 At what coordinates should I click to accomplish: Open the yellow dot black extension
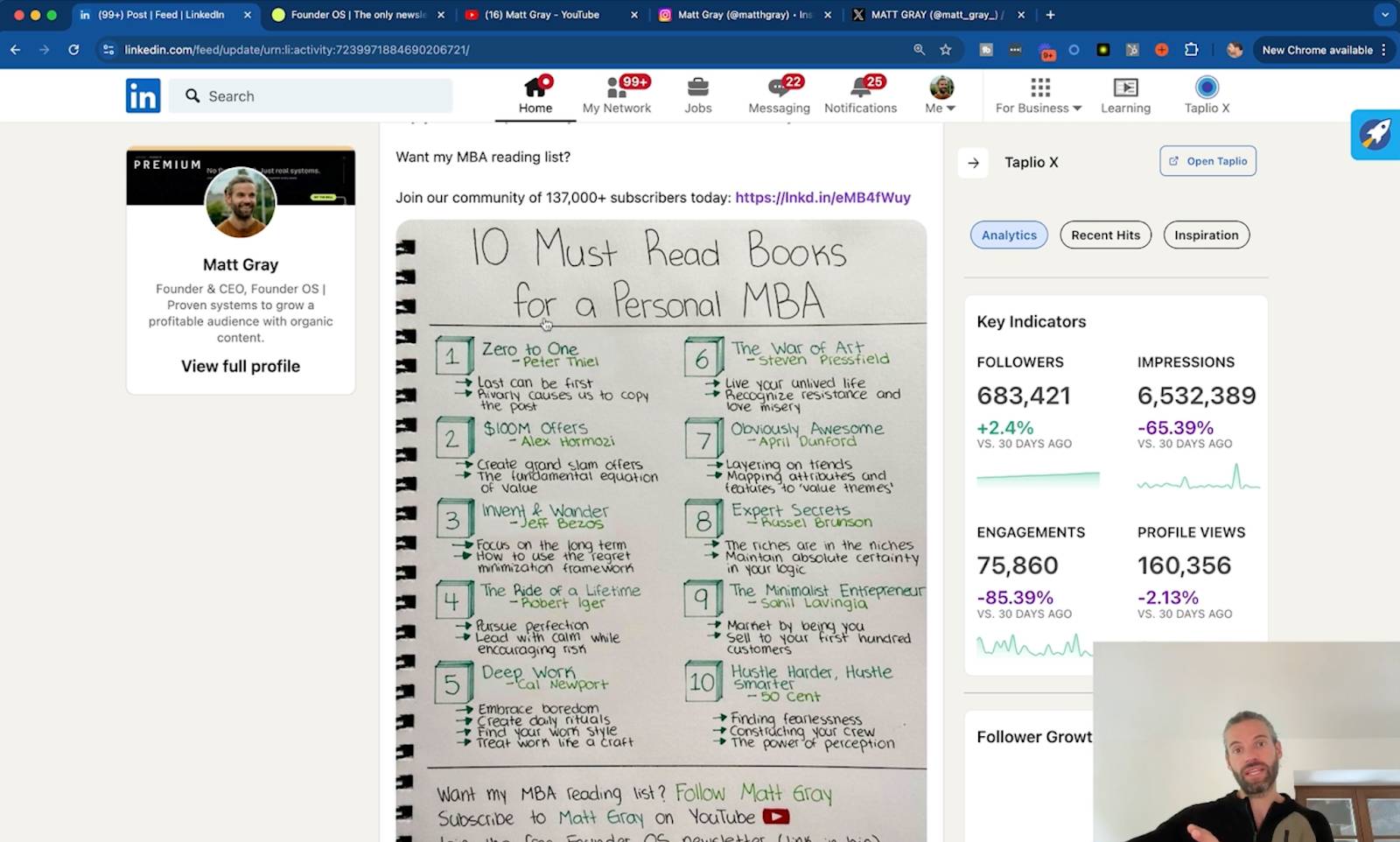1103,50
